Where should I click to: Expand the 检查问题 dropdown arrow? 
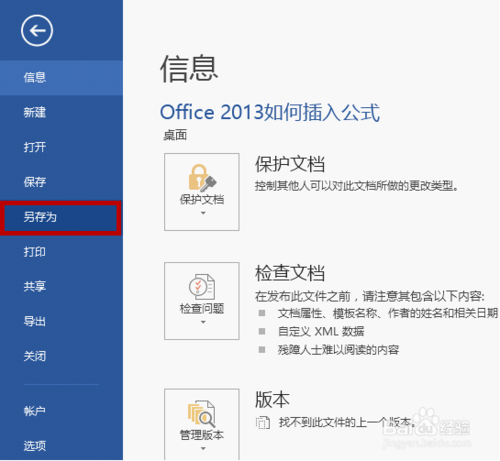pos(203,322)
